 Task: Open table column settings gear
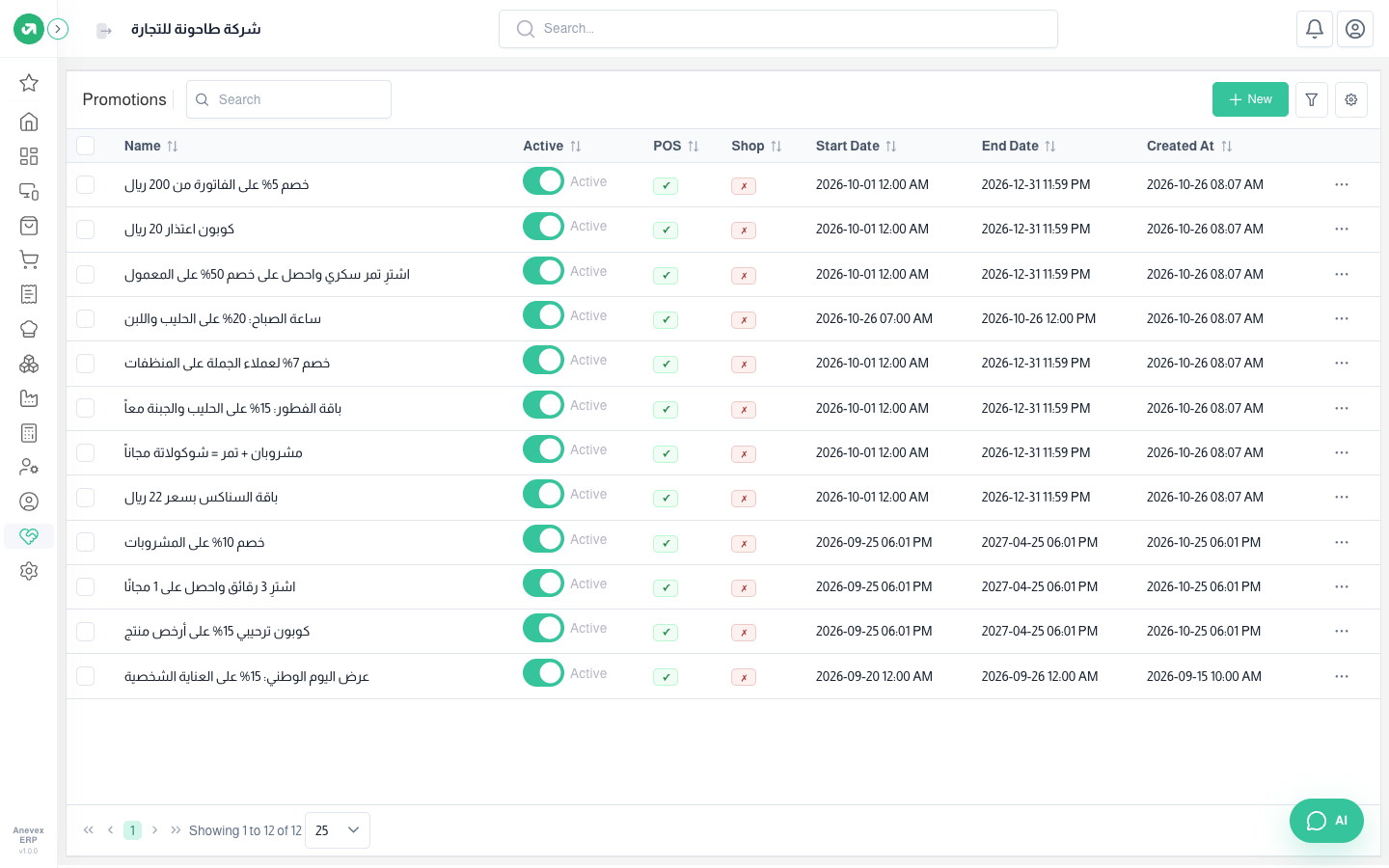click(1351, 99)
